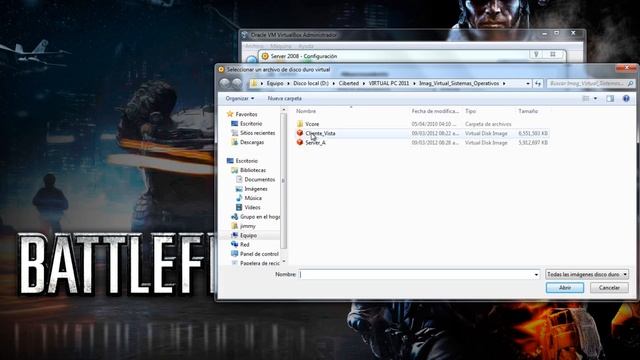Open Escritorio under Favoritos
Viewport: 640px width, 360px height.
coord(251,123)
